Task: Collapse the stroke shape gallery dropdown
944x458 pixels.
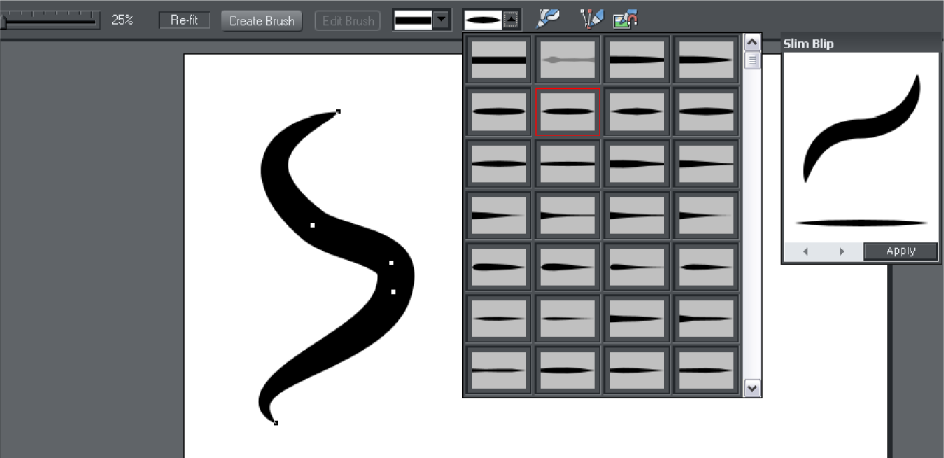Action: (511, 20)
